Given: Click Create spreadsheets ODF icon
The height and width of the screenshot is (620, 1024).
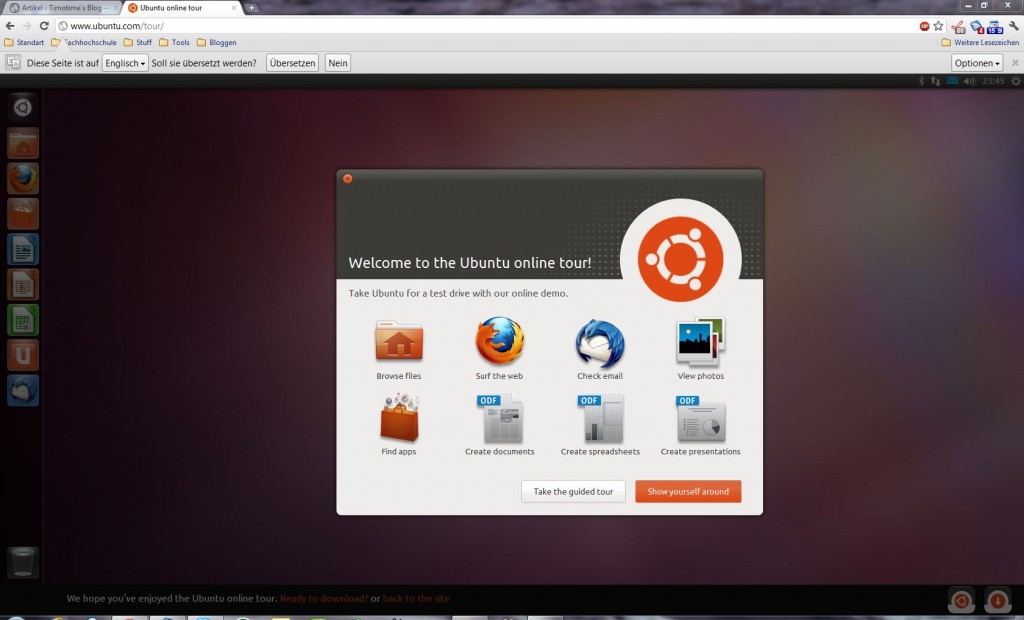Looking at the screenshot, I should [x=600, y=418].
